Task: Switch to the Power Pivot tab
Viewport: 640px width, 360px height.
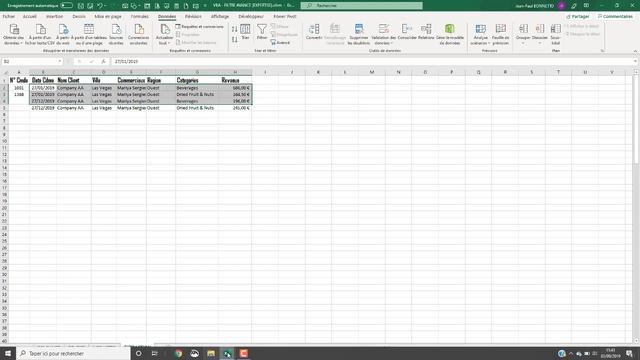Action: [x=284, y=16]
